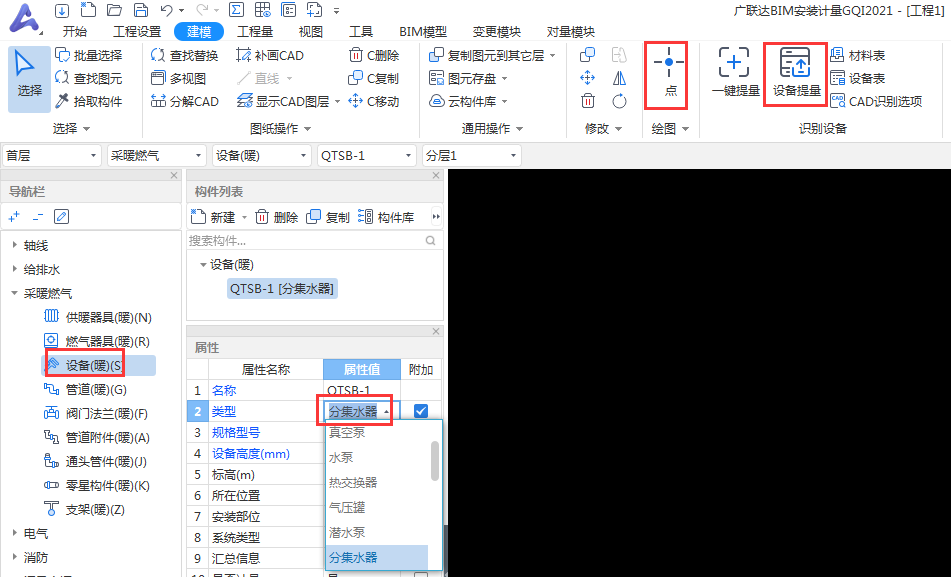Click the New file icon in quick access bar
The width and height of the screenshot is (951, 577).
click(x=89, y=10)
